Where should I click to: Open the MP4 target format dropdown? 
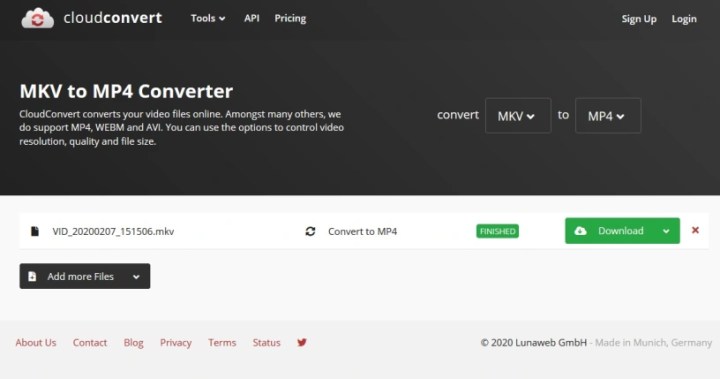[x=608, y=116]
